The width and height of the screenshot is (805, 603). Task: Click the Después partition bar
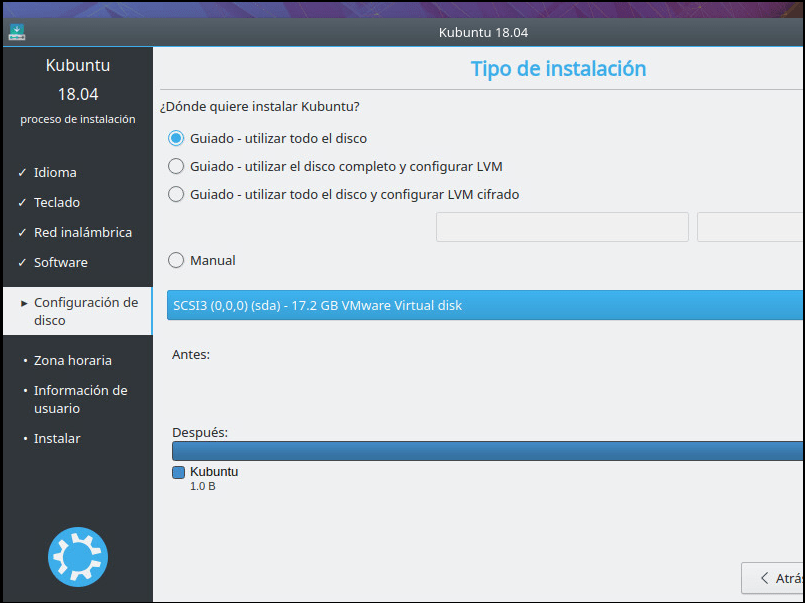480,450
